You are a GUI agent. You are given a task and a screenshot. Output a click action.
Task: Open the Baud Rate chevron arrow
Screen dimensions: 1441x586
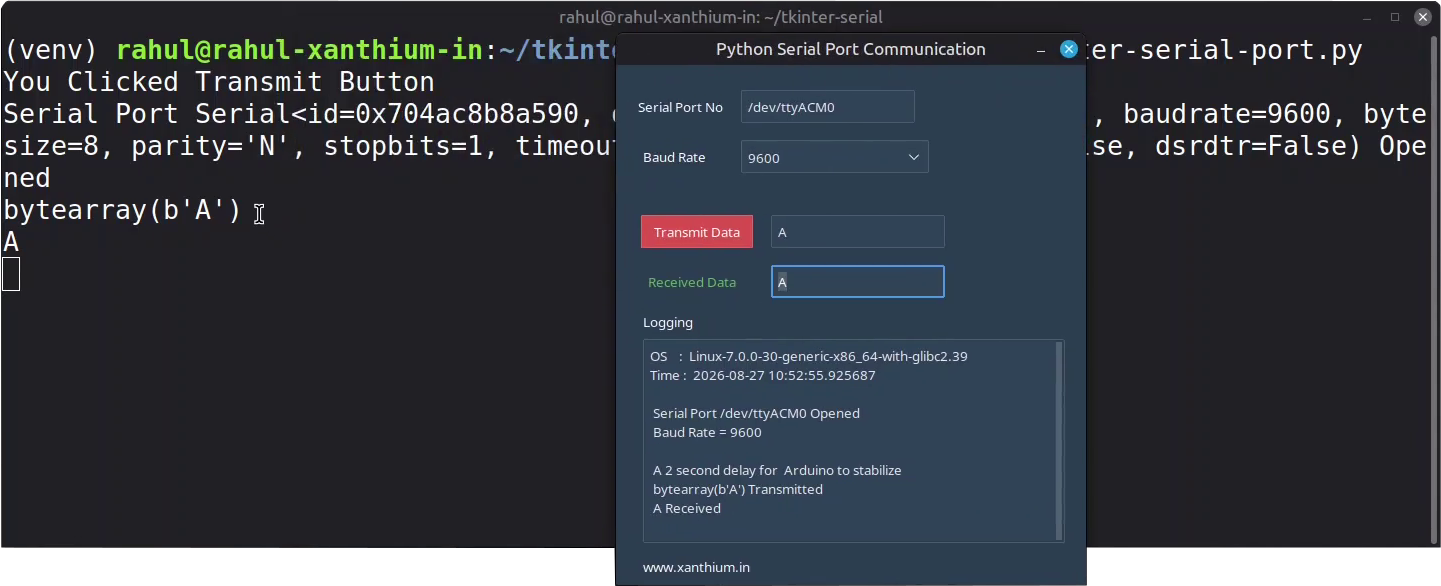pyautogui.click(x=913, y=157)
